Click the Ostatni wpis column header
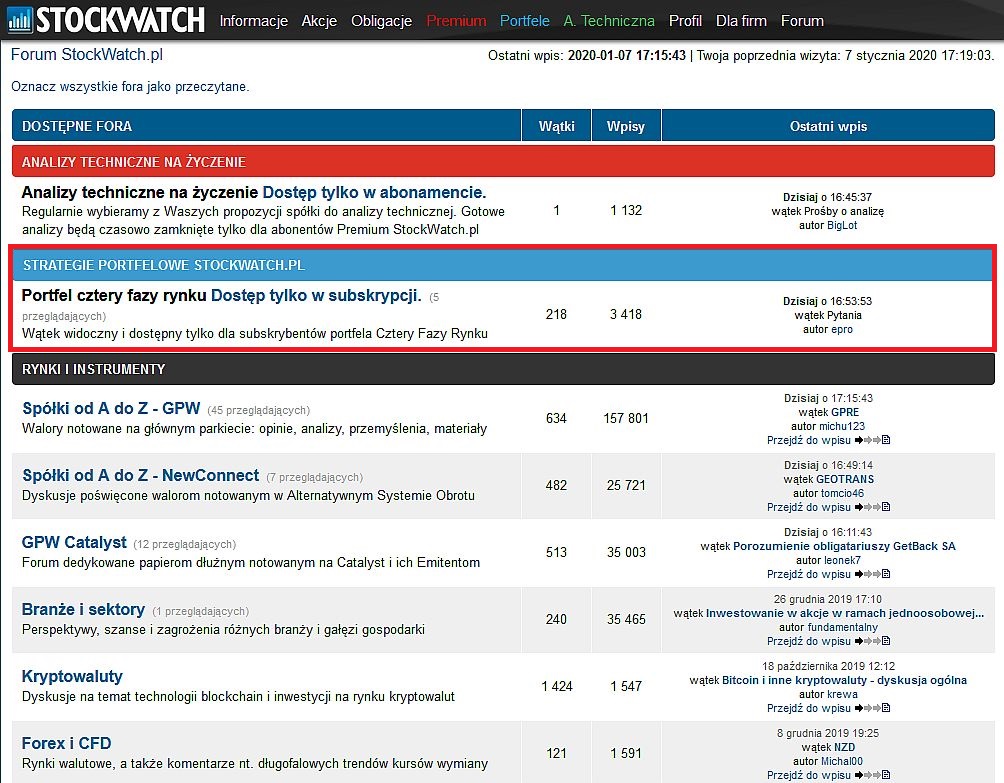1004x783 pixels. (x=828, y=126)
